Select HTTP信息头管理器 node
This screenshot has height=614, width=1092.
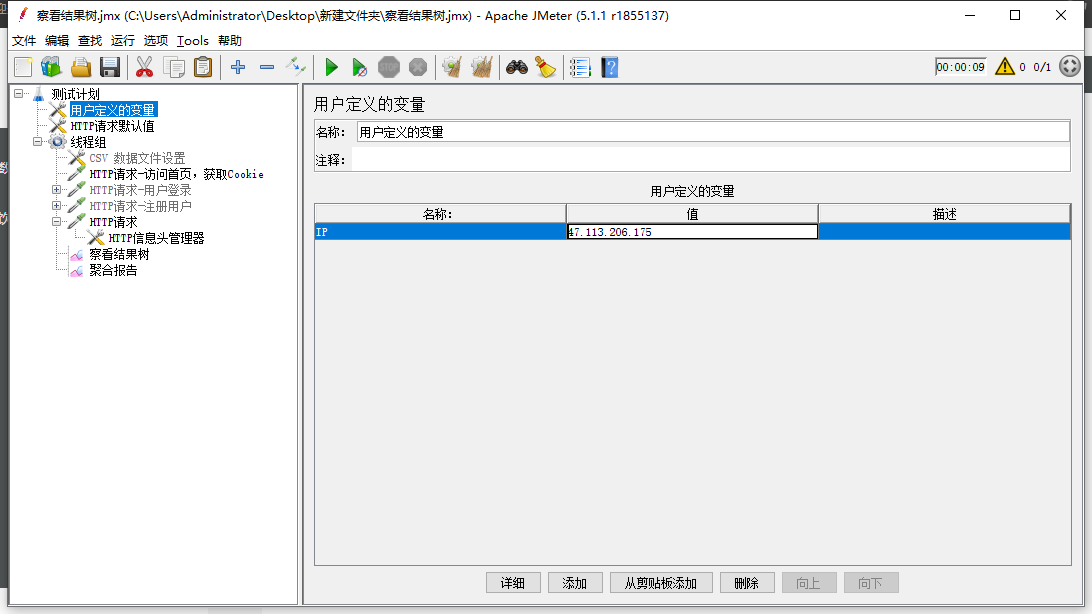156,238
